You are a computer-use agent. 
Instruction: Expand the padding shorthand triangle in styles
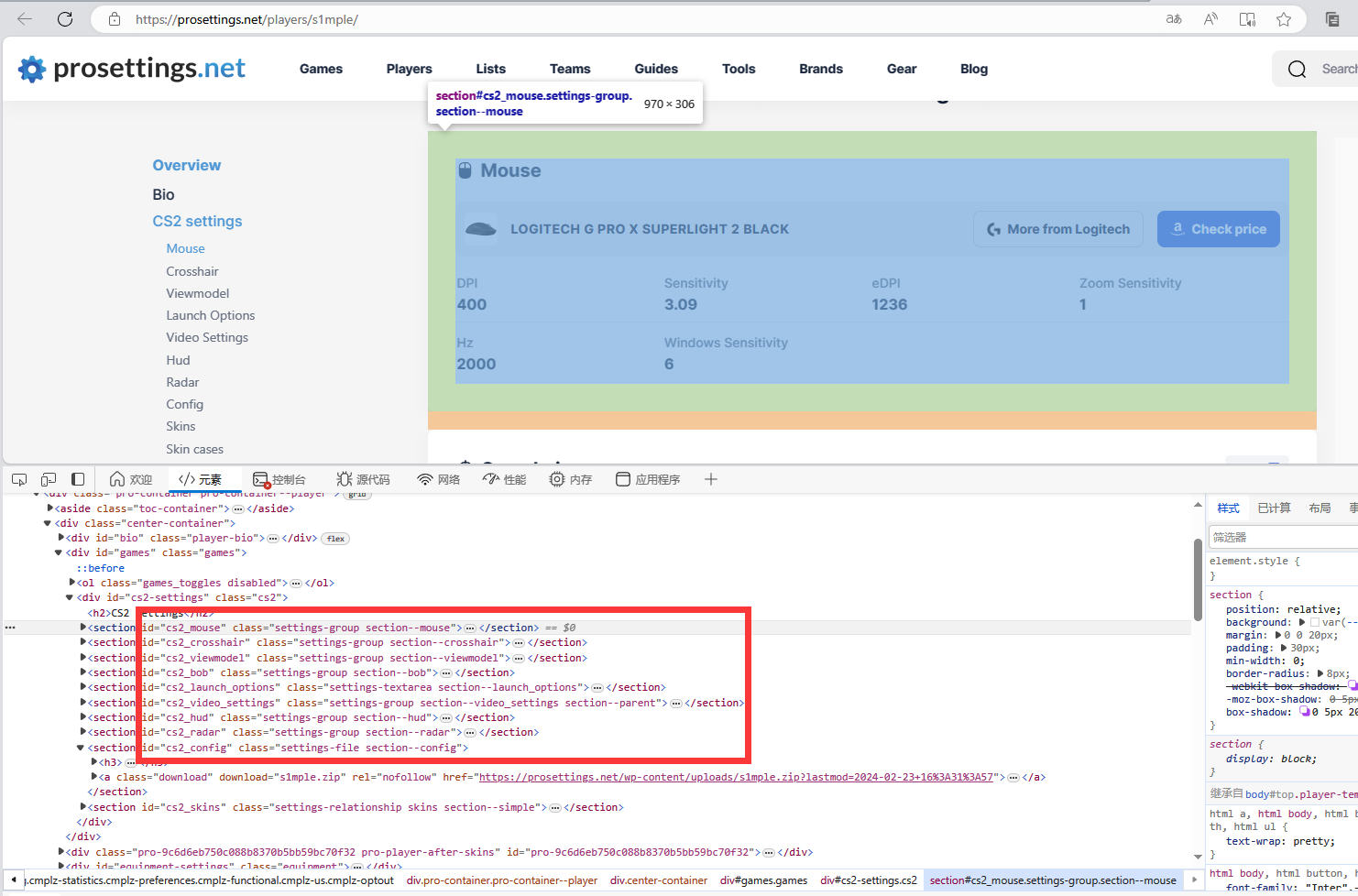coord(1285,648)
